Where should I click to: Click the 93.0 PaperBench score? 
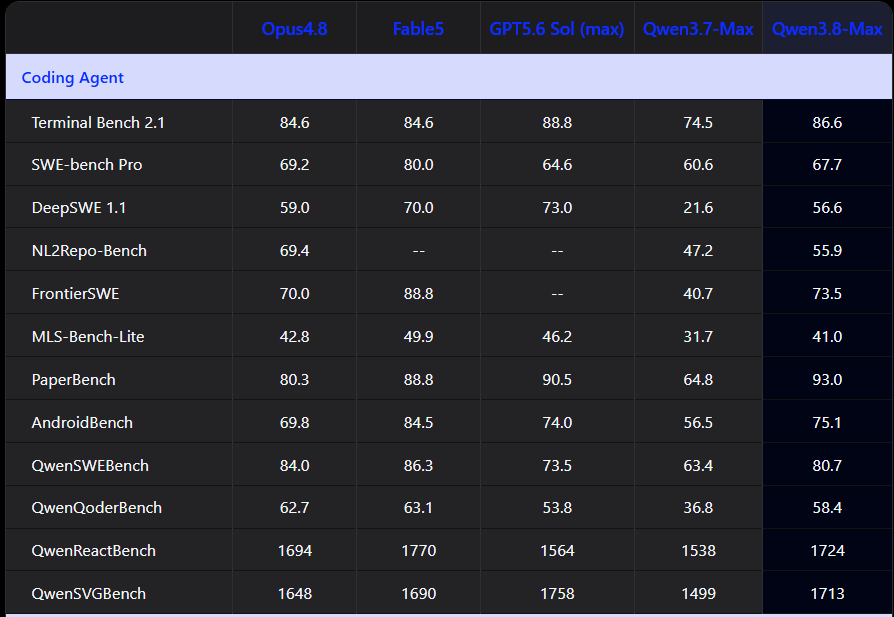pos(827,380)
